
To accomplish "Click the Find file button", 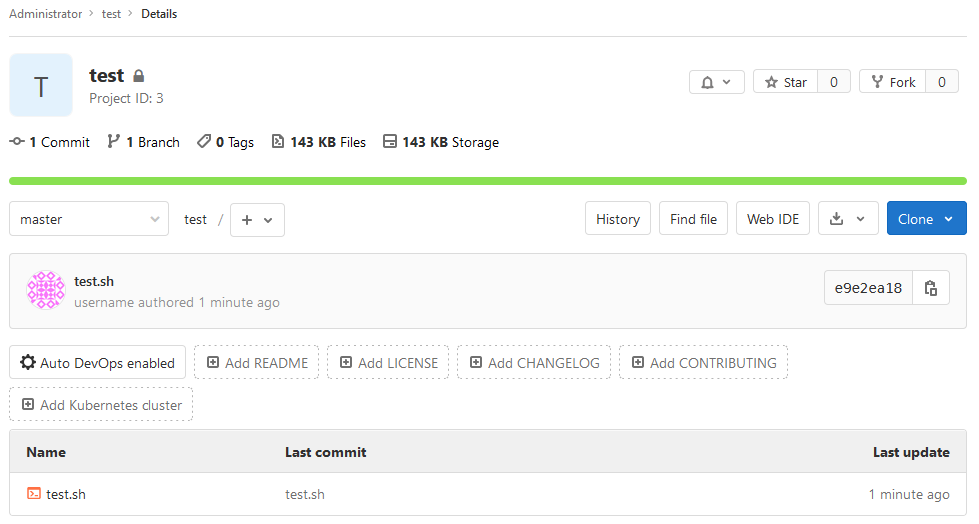I will (x=693, y=219).
